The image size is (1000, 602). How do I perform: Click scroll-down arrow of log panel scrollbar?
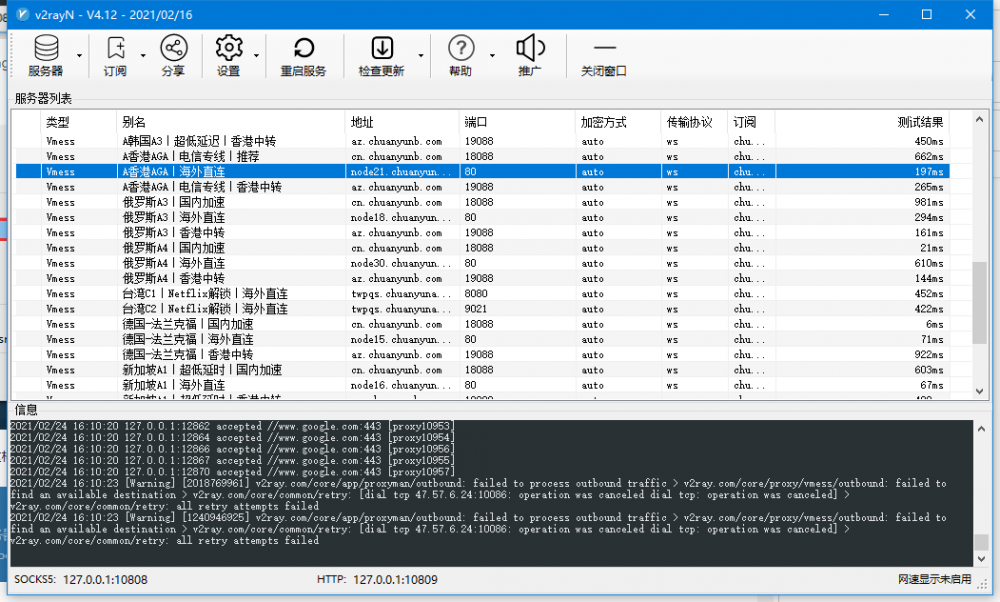[980, 558]
